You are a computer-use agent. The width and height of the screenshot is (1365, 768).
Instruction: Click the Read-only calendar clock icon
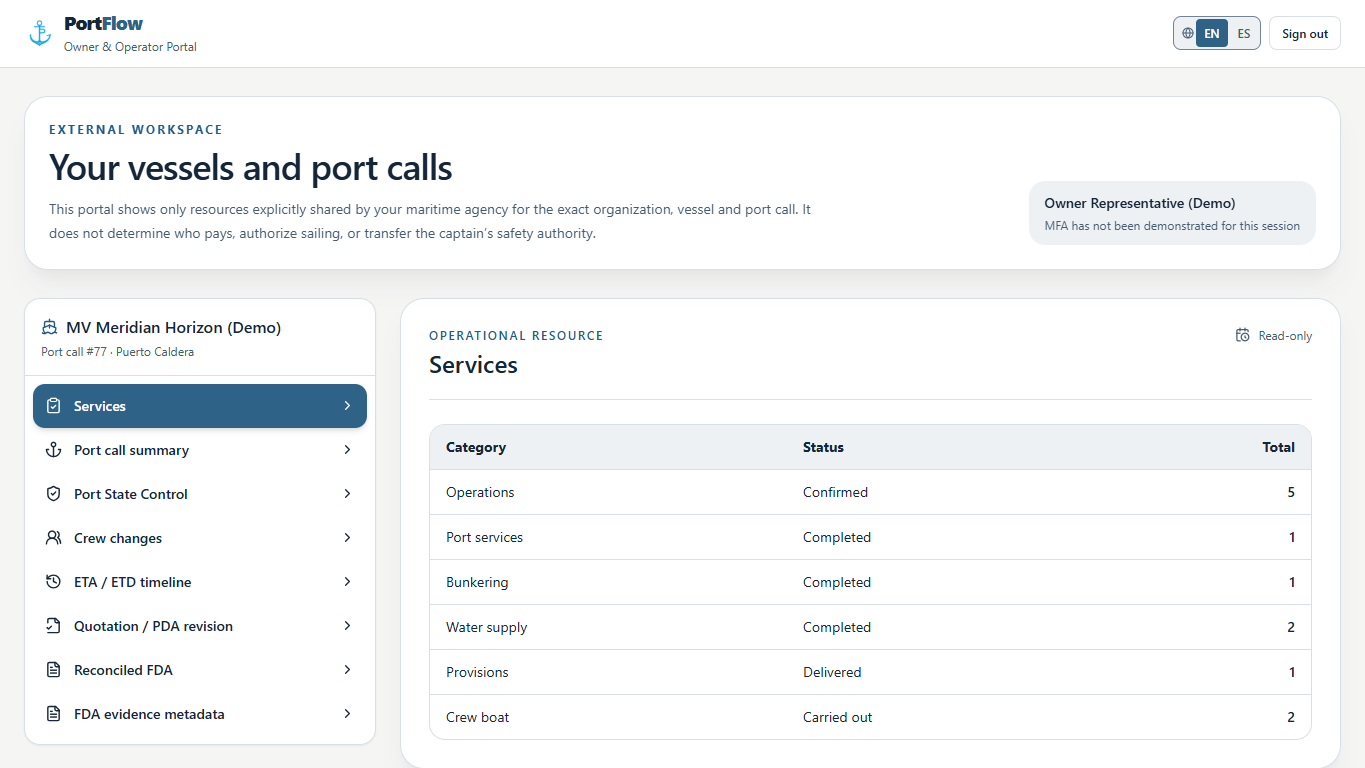(1243, 335)
